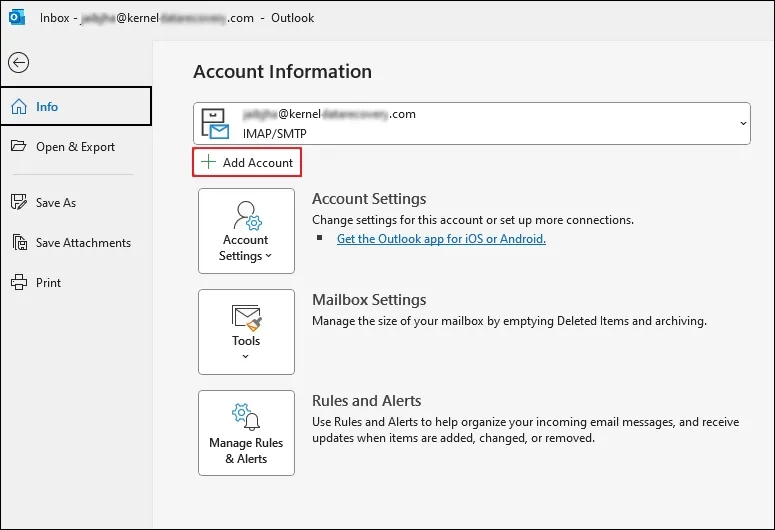Choose the Print menu item label
The width and height of the screenshot is (775, 530).
click(48, 283)
